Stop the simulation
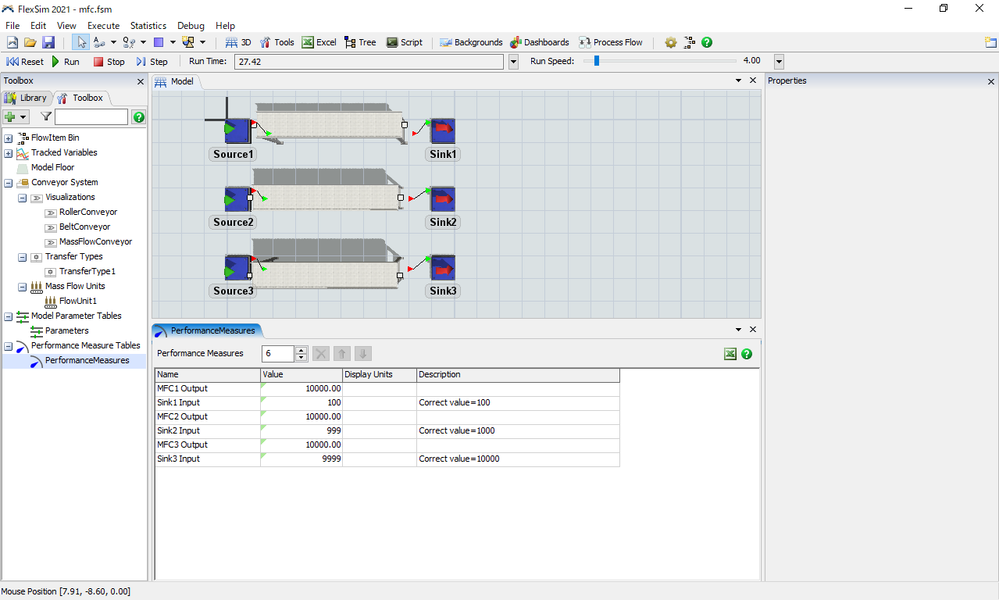Image resolution: width=999 pixels, height=600 pixels. pyautogui.click(x=109, y=62)
